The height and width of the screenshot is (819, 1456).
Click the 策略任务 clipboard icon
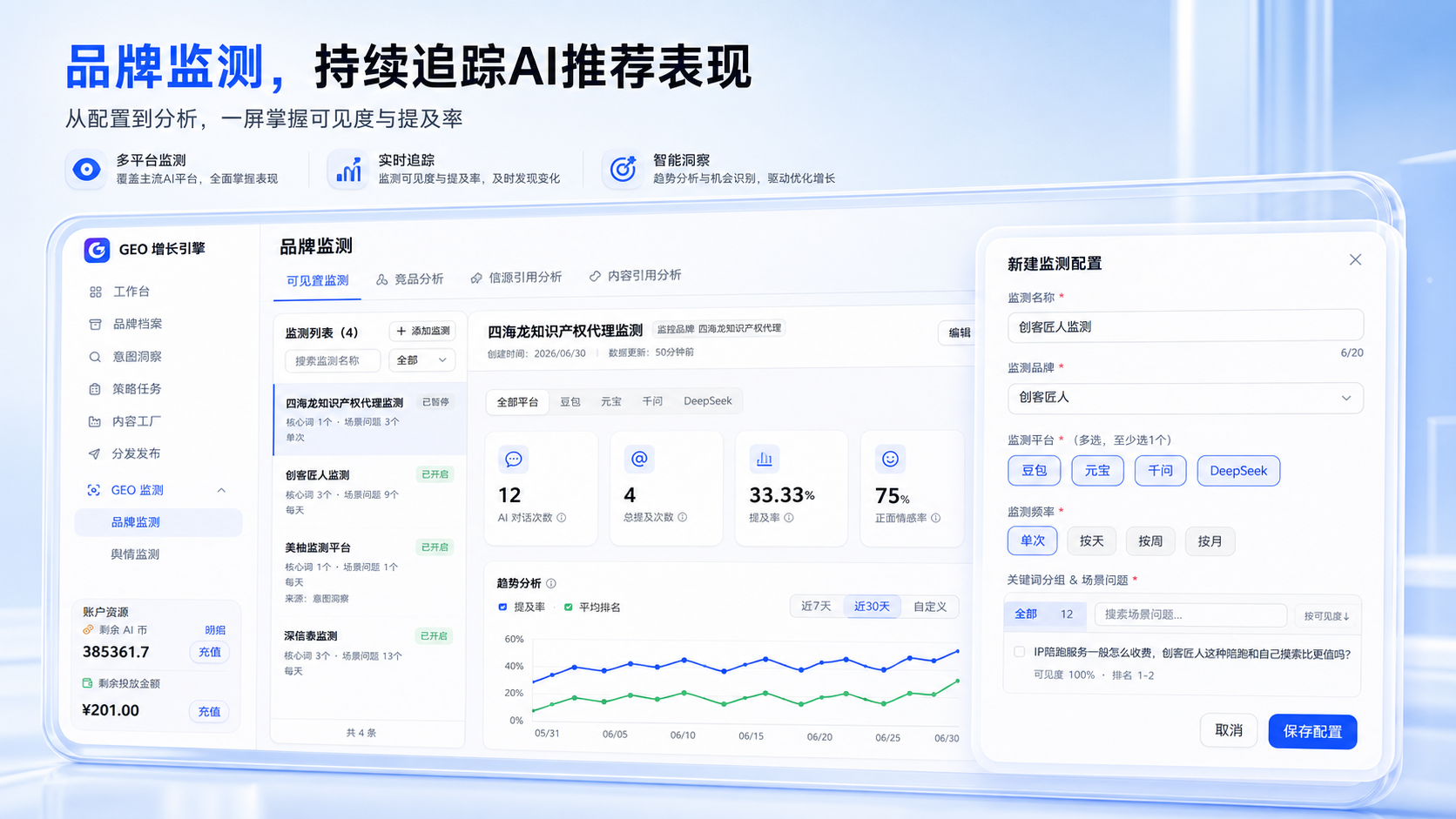coord(95,389)
